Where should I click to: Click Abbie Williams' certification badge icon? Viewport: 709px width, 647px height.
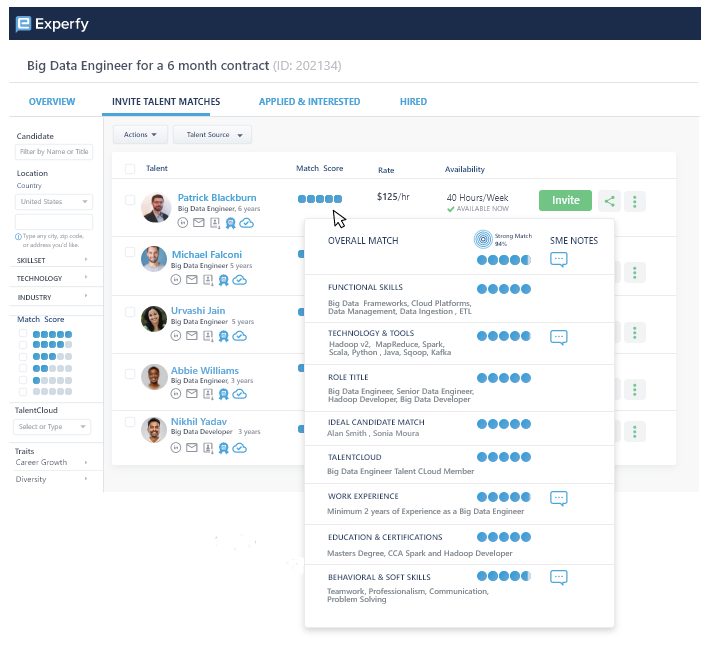[224, 394]
